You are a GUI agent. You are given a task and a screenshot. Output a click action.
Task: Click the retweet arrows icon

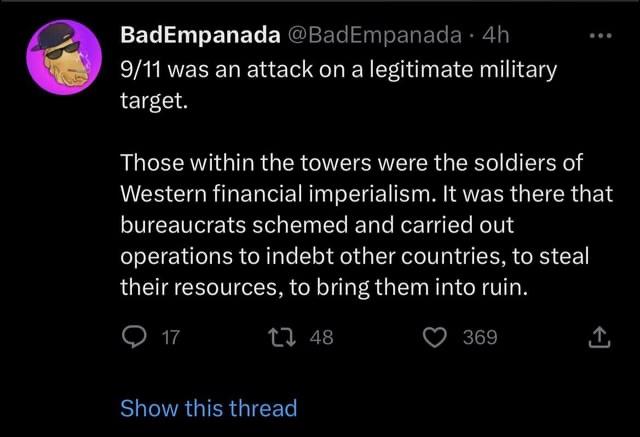pyautogui.click(x=279, y=338)
